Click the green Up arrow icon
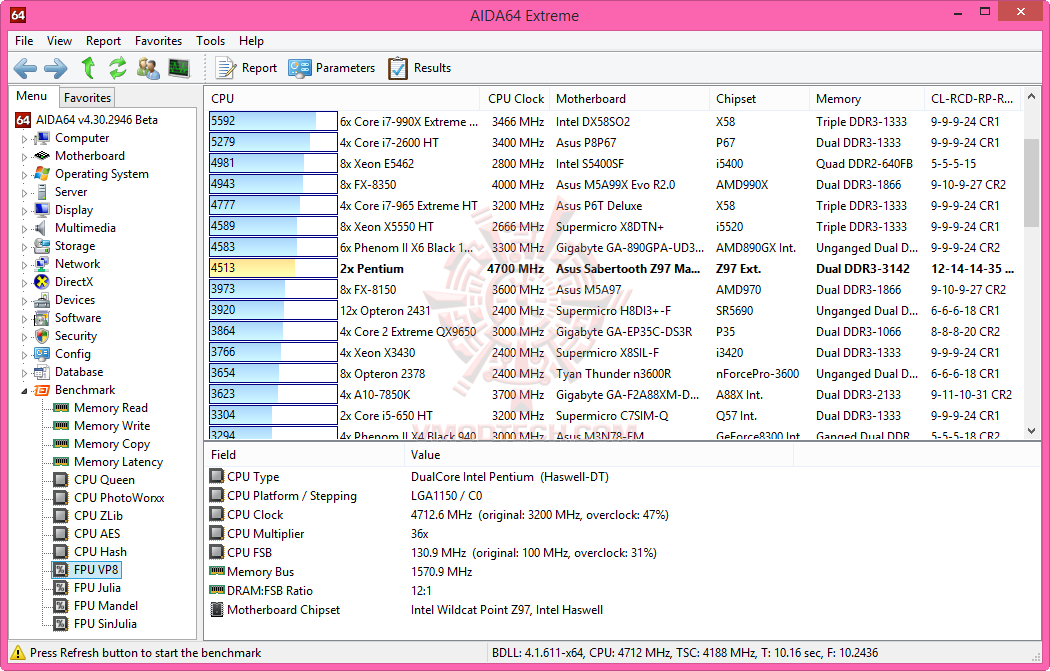The image size is (1050, 671). pyautogui.click(x=88, y=68)
